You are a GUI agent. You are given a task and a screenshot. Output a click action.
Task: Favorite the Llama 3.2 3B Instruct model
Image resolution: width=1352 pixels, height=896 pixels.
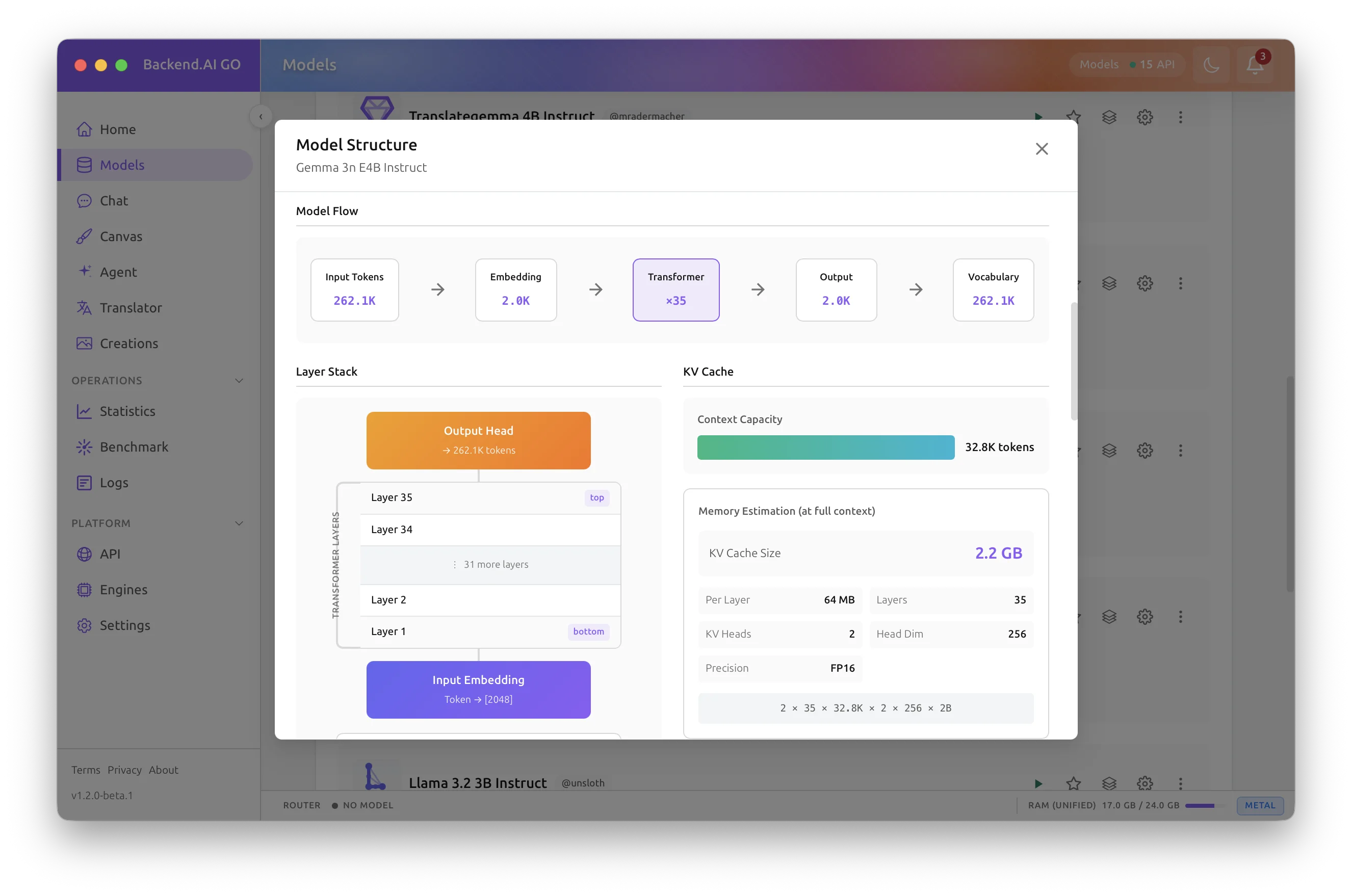pyautogui.click(x=1074, y=783)
